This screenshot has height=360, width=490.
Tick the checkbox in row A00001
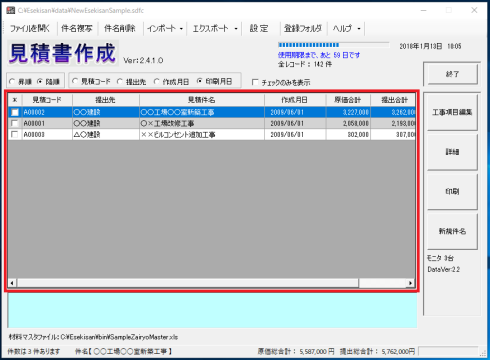pos(15,123)
